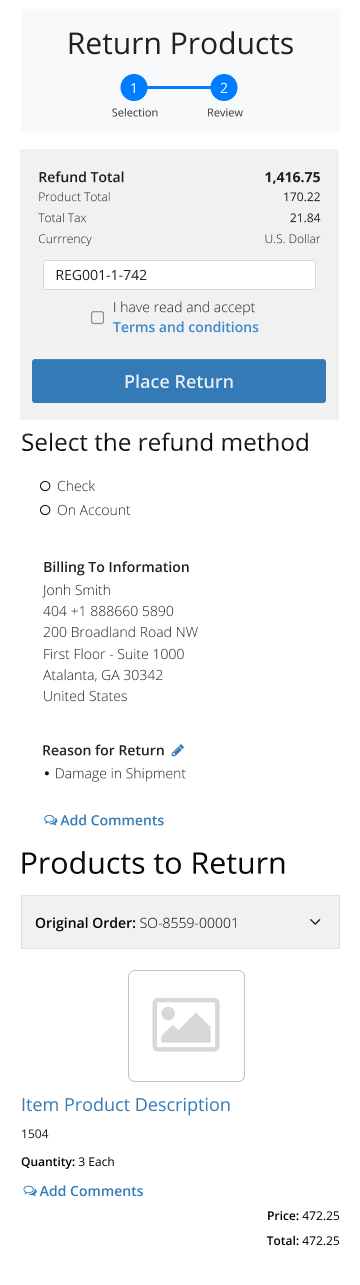Image resolution: width=360 pixels, height=1285 pixels.
Task: Select the On Account refund method
Action: tap(45, 510)
